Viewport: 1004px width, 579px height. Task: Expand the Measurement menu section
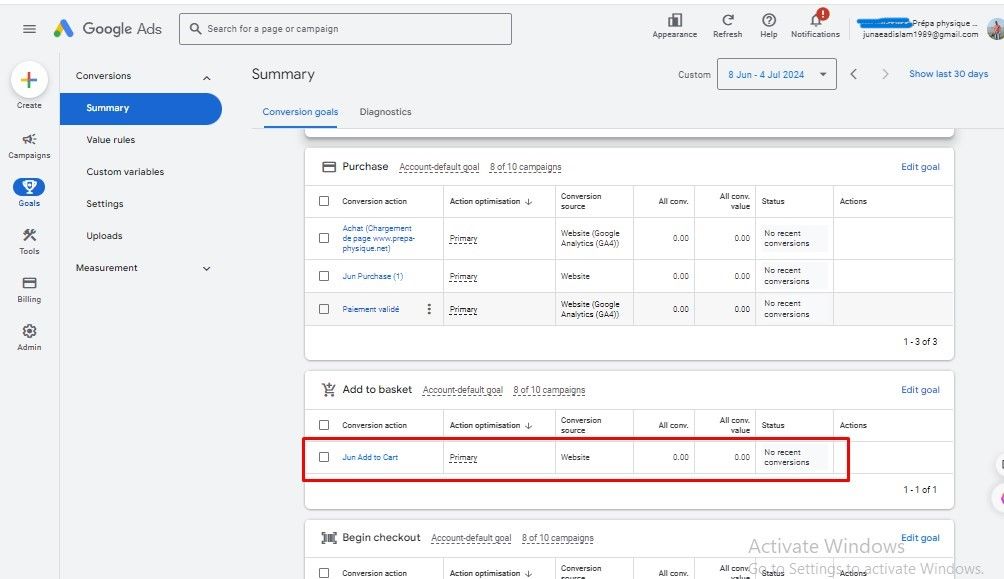[206, 268]
